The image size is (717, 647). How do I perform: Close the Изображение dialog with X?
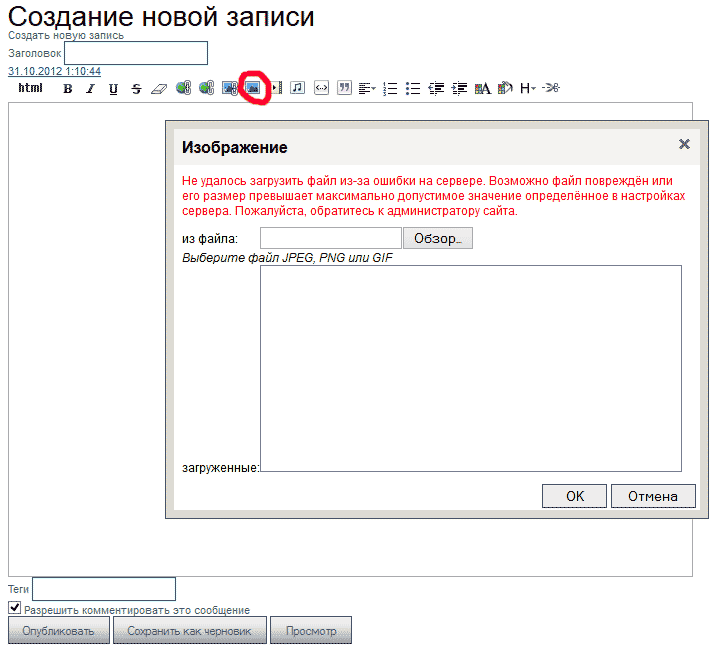pyautogui.click(x=684, y=144)
